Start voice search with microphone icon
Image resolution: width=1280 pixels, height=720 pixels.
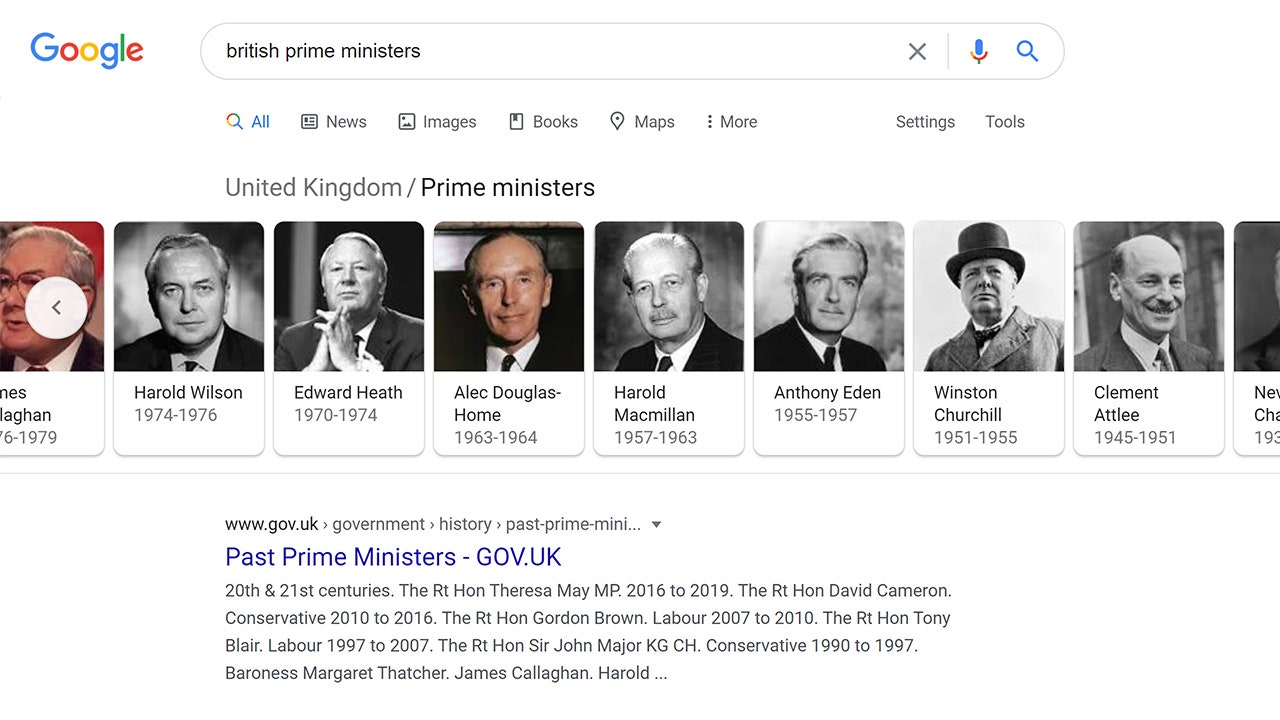979,51
